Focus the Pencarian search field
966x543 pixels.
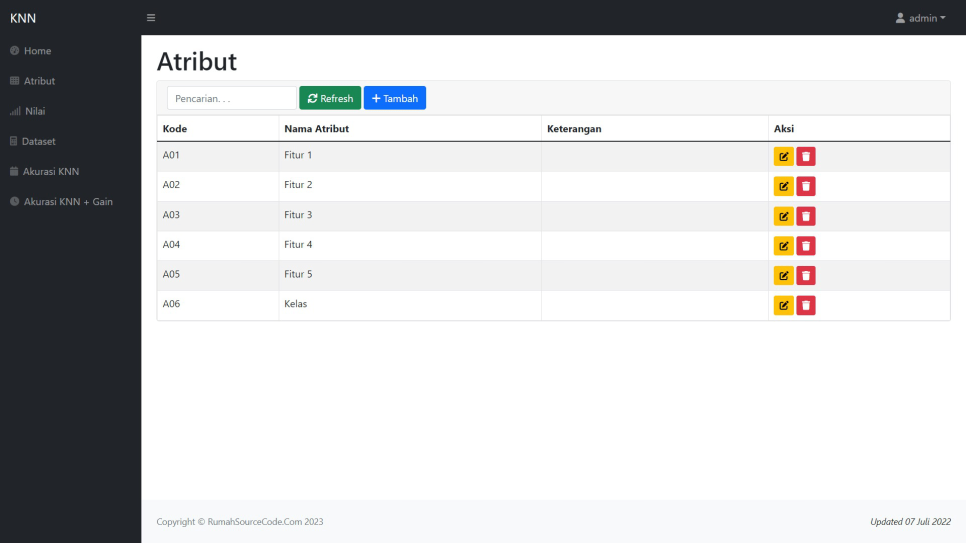coord(231,98)
